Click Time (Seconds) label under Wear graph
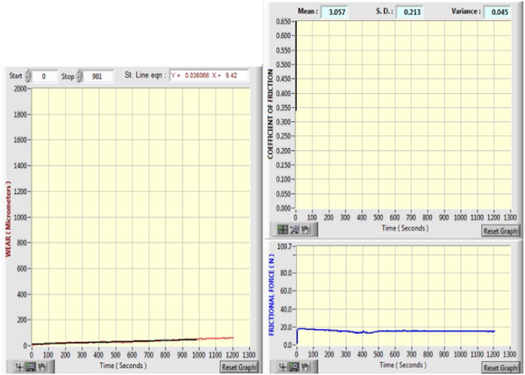The height and width of the screenshot is (375, 525). (123, 365)
